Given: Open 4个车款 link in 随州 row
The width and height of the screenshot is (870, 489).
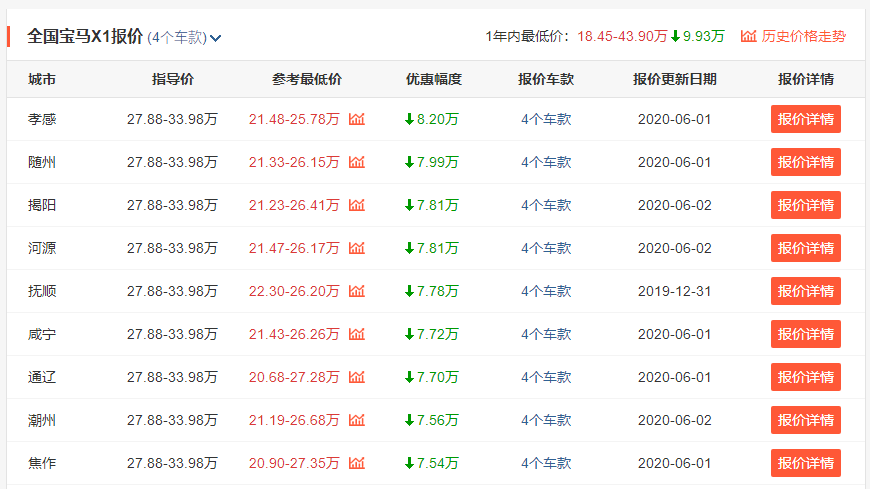Looking at the screenshot, I should 546,162.
